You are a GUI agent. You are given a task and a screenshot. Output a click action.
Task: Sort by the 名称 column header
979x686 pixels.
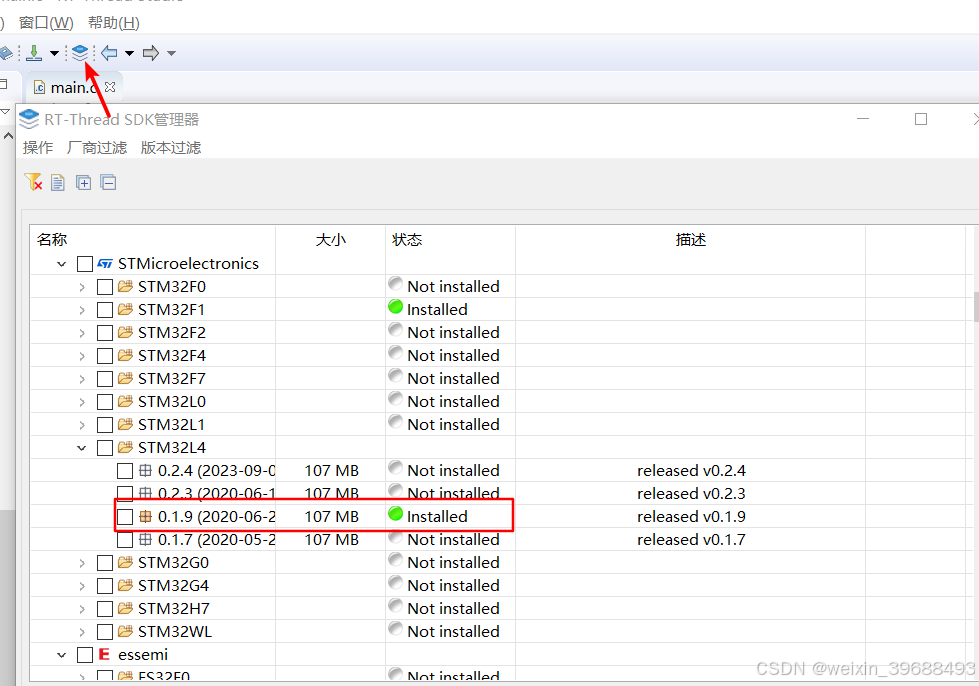153,240
